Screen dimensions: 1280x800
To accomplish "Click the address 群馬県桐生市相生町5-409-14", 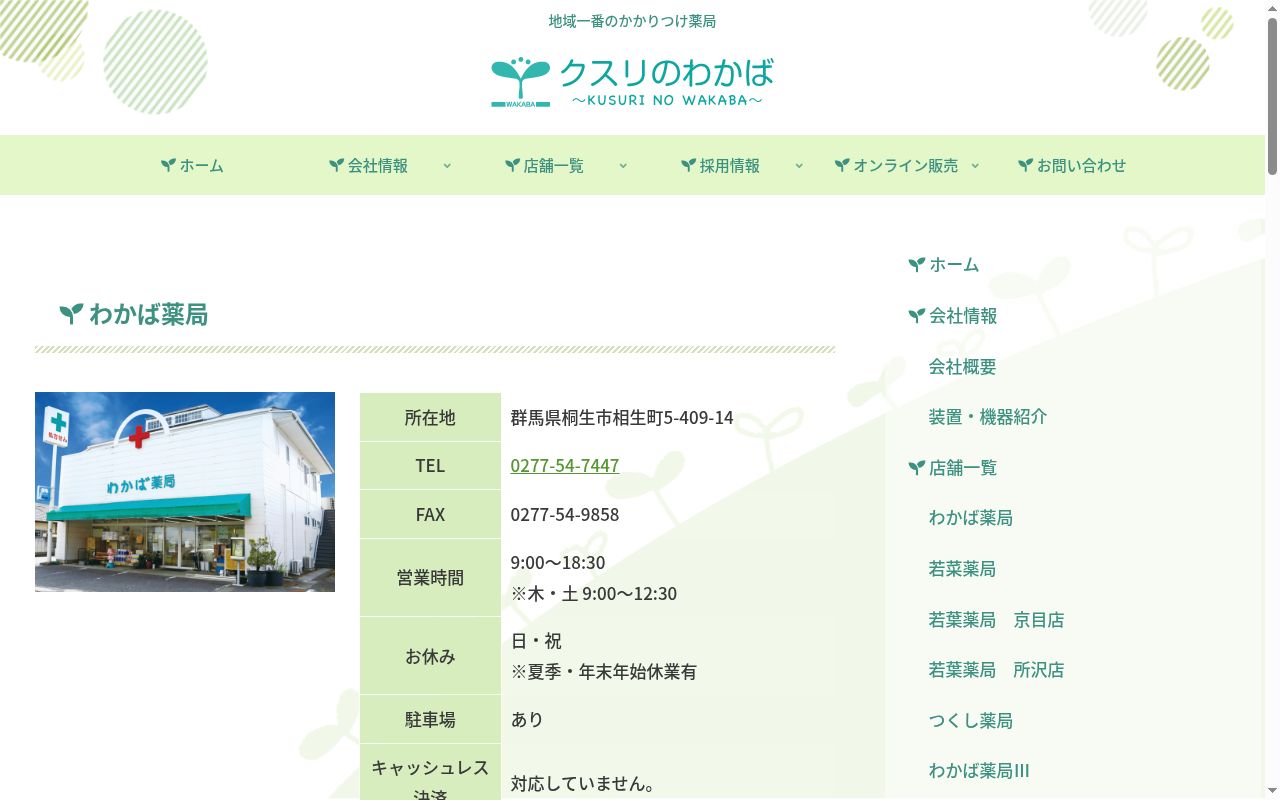I will pyautogui.click(x=622, y=417).
